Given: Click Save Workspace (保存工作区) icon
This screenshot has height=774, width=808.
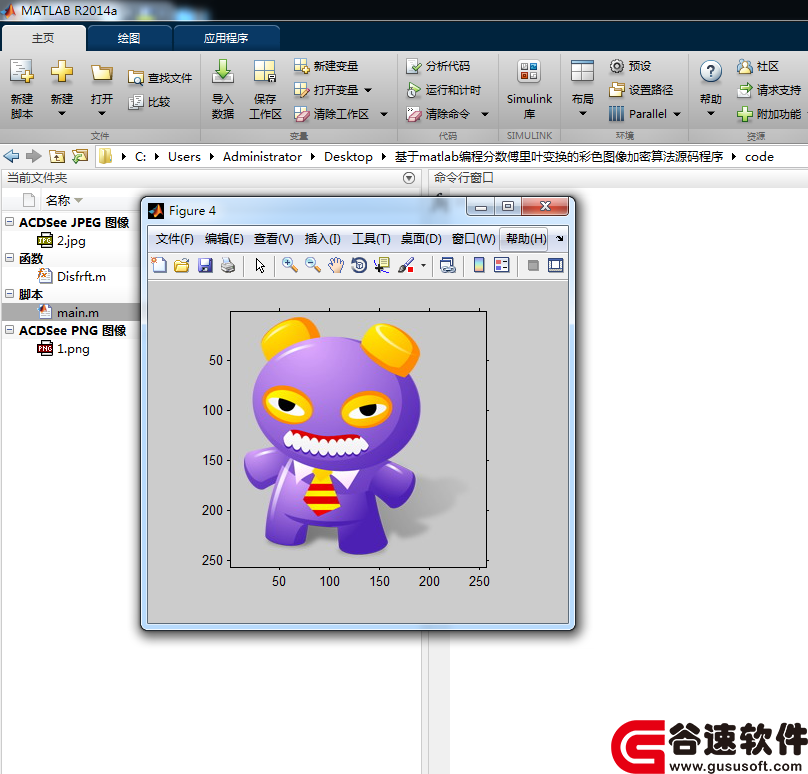Looking at the screenshot, I should [265, 72].
